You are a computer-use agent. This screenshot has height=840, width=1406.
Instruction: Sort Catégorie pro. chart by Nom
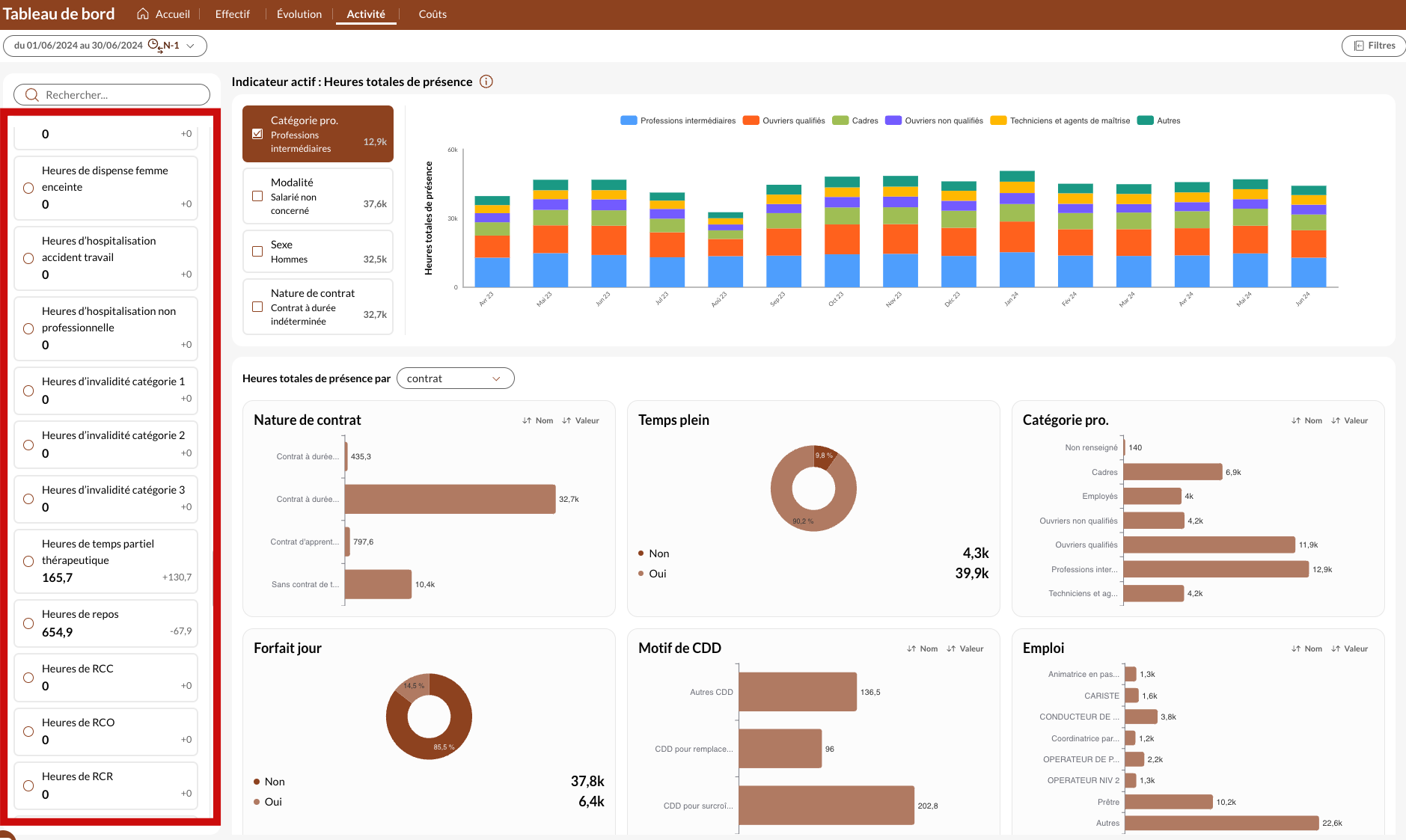click(x=1306, y=420)
